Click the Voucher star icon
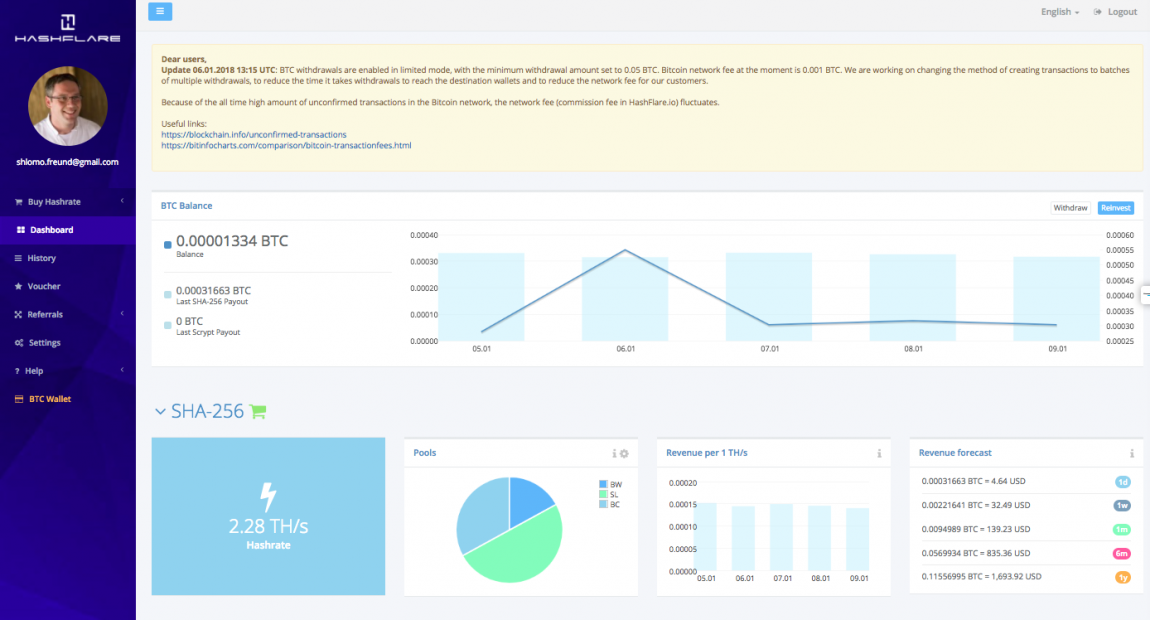This screenshot has width=1150, height=620. pos(18,286)
